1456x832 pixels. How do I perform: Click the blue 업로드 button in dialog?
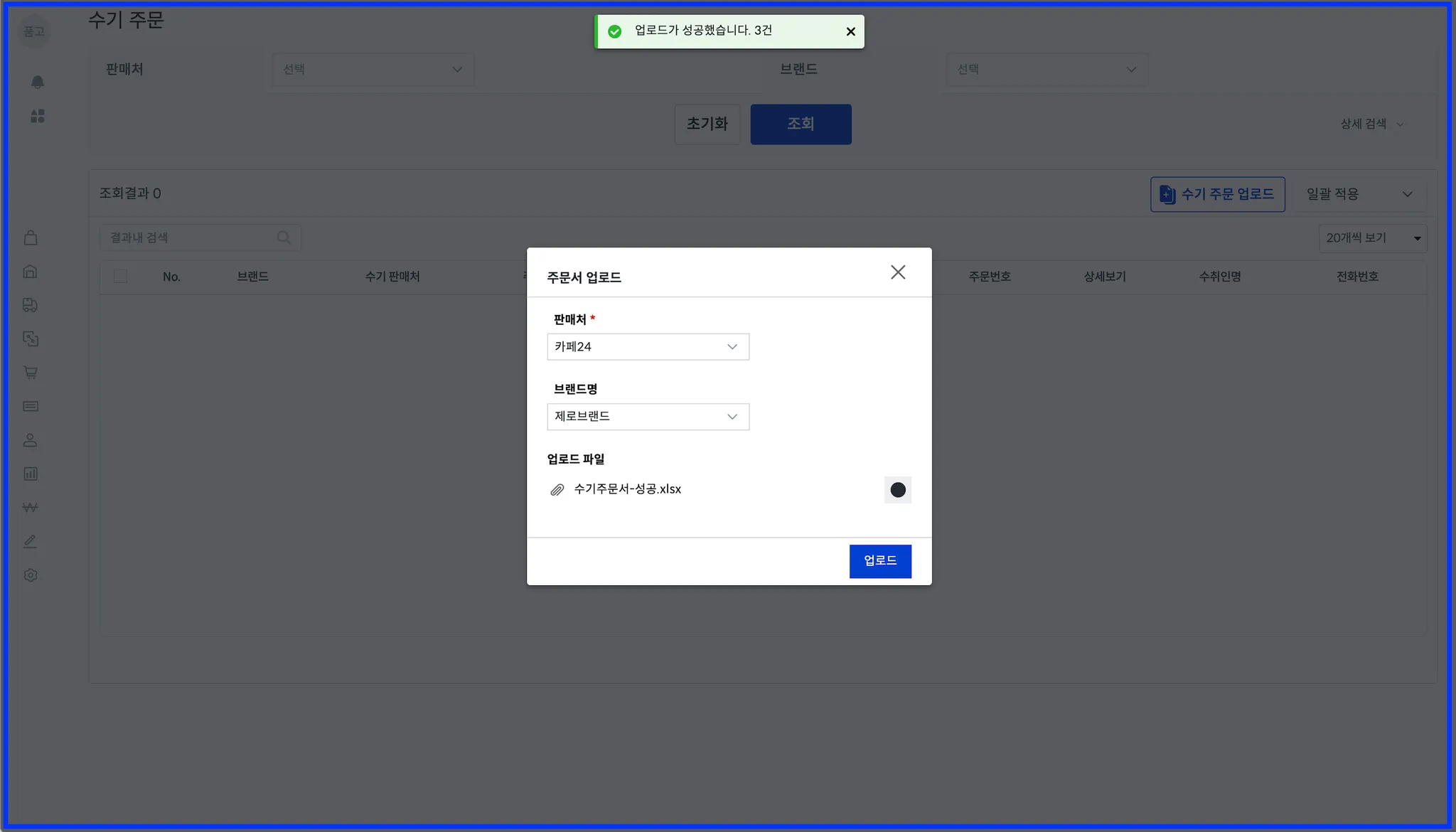click(880, 561)
